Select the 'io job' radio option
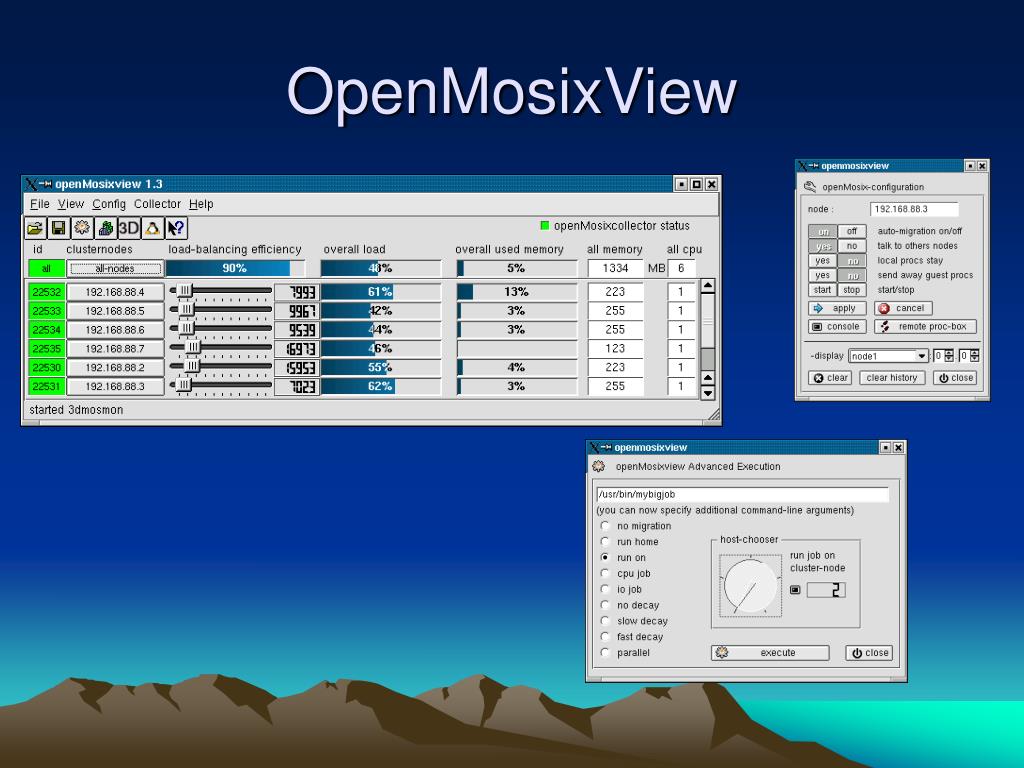The width and height of the screenshot is (1024, 768). point(605,589)
